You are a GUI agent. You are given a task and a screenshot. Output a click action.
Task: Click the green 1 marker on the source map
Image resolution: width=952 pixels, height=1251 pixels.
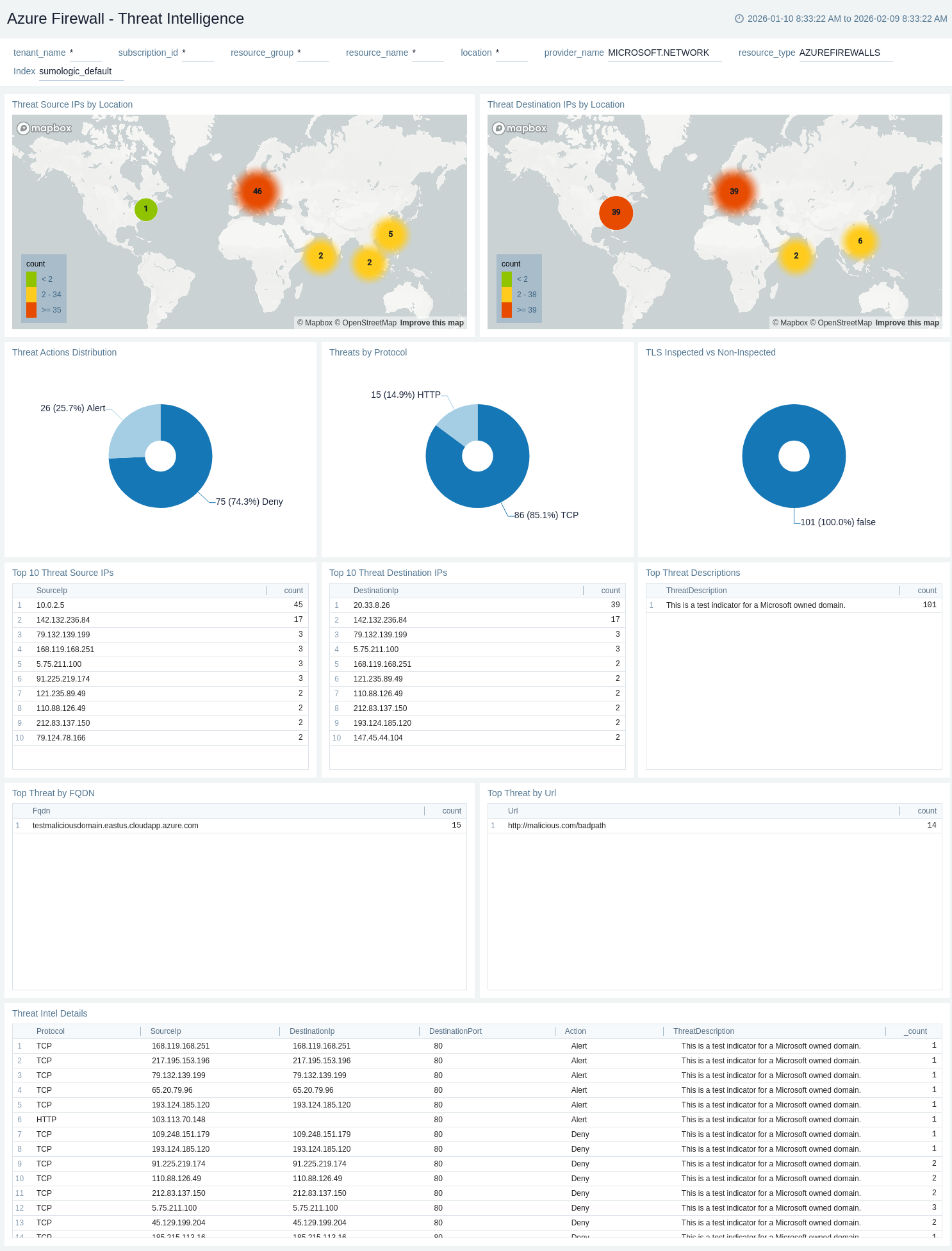(x=146, y=209)
